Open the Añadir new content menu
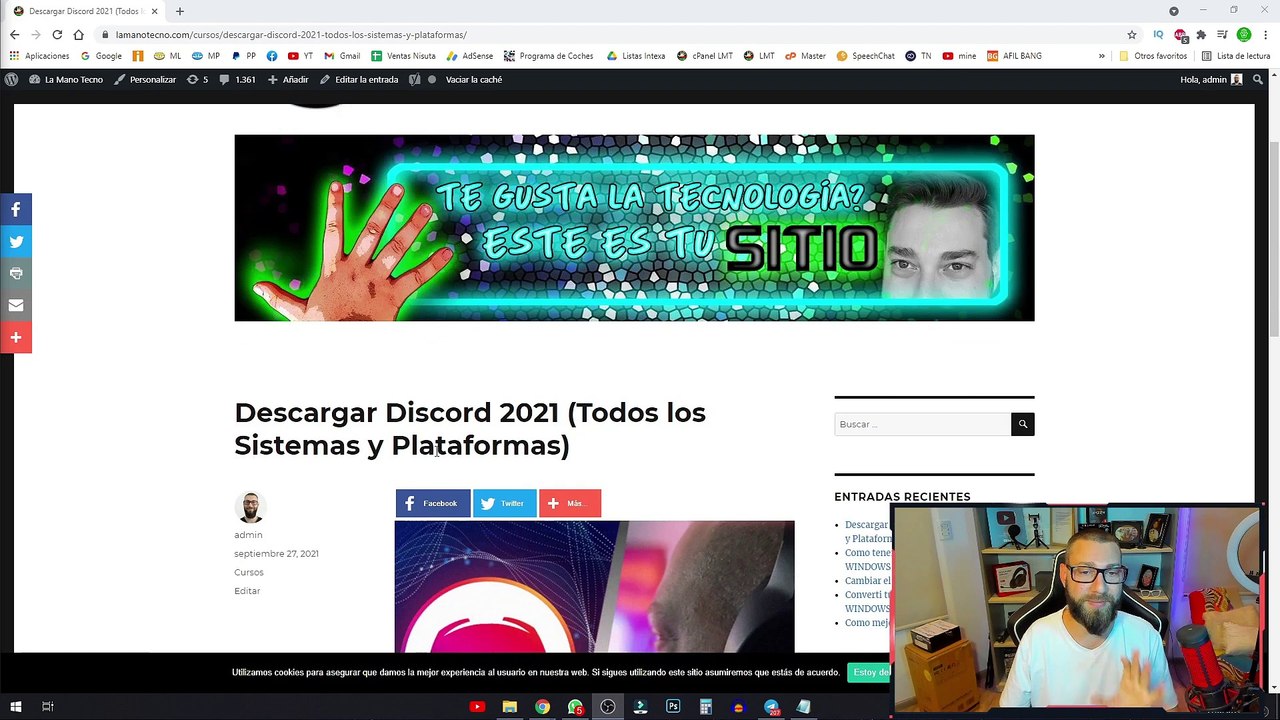This screenshot has height=720, width=1280. pos(288,80)
